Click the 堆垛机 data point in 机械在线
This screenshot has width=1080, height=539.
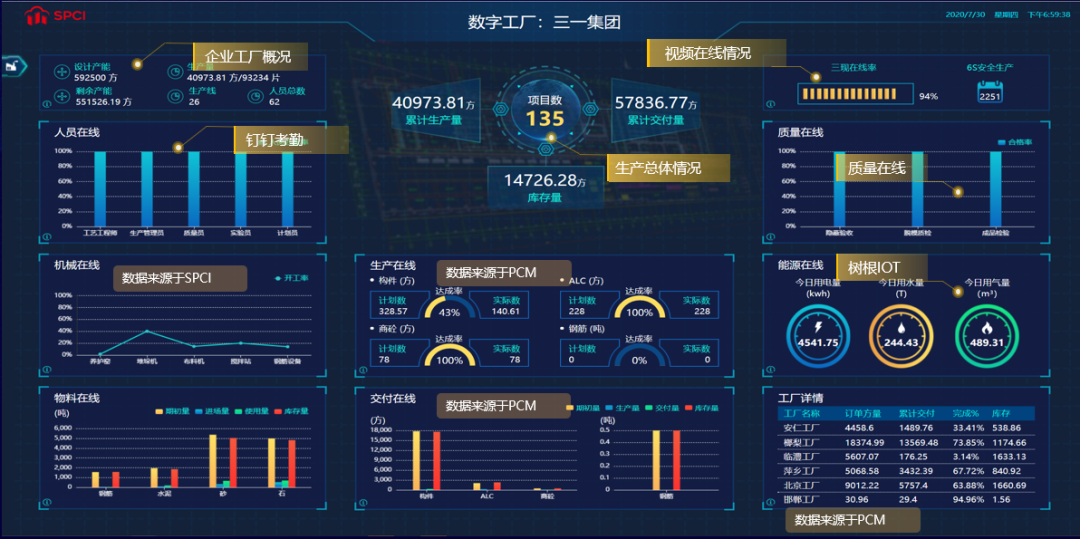click(x=147, y=331)
